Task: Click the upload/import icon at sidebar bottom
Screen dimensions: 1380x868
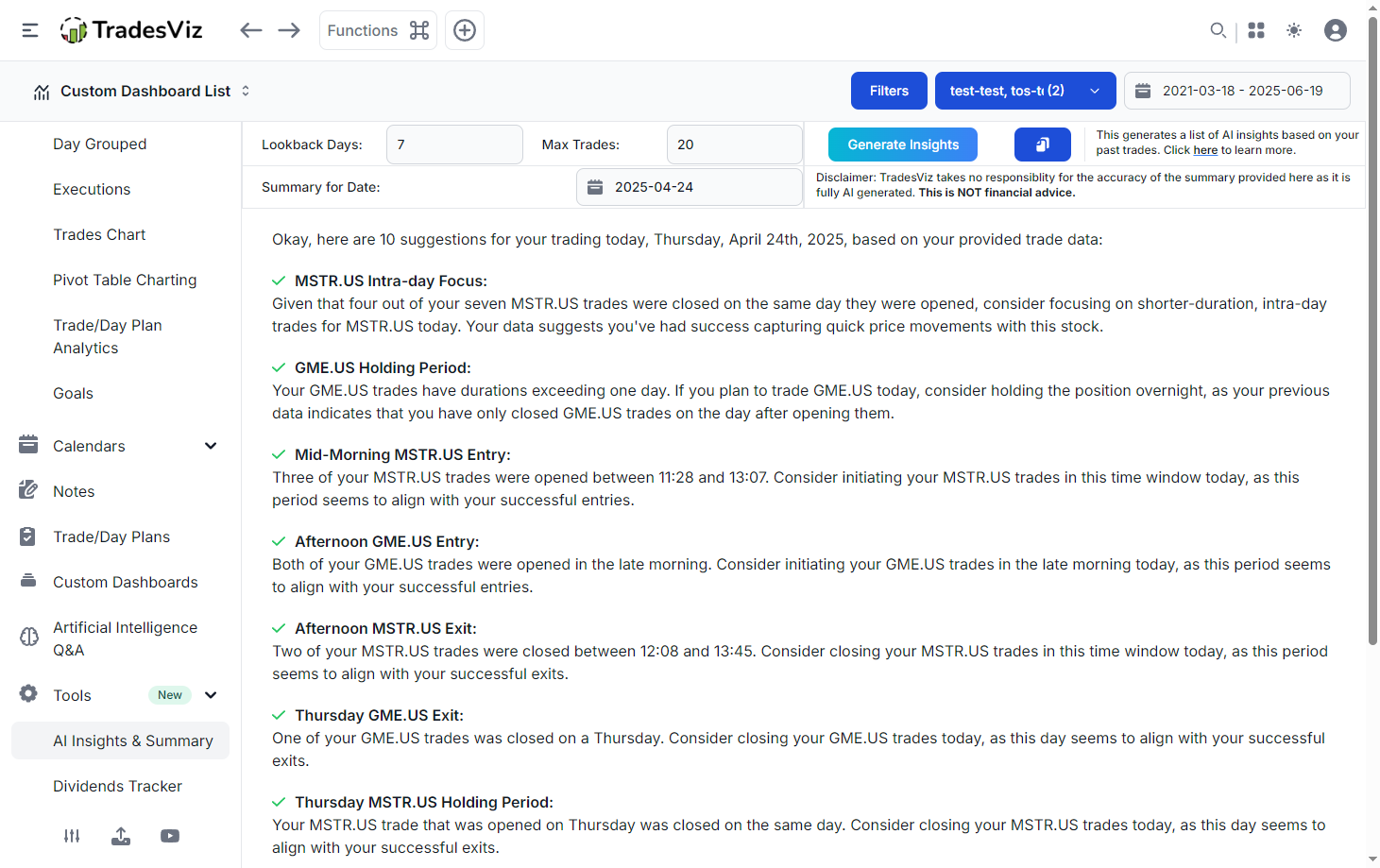Action: (x=121, y=836)
